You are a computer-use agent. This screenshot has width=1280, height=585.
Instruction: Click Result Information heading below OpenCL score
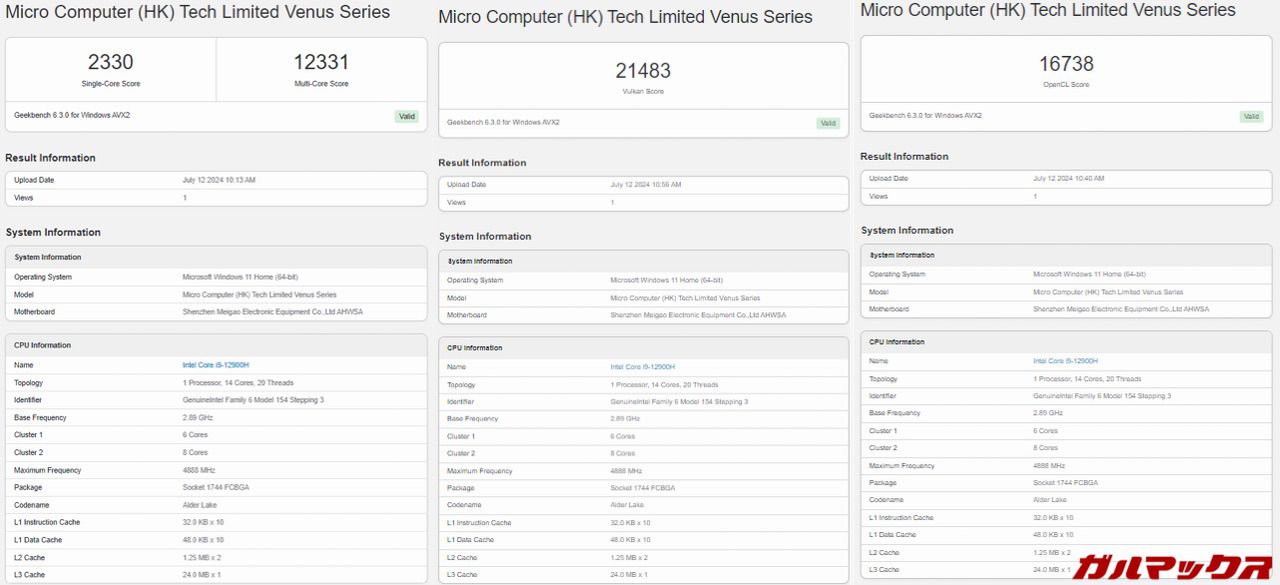pyautogui.click(x=904, y=156)
